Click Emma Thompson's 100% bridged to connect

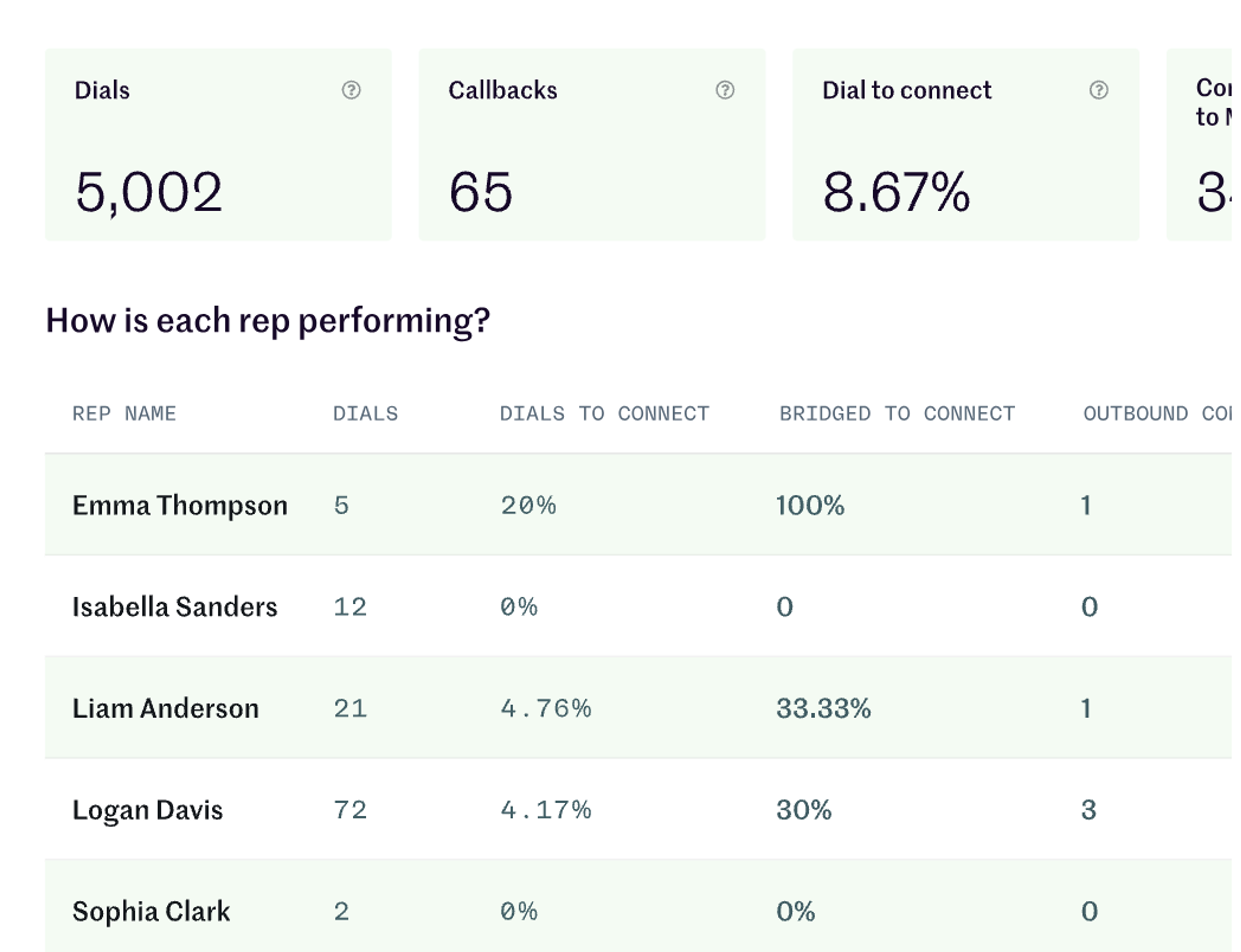click(x=810, y=505)
